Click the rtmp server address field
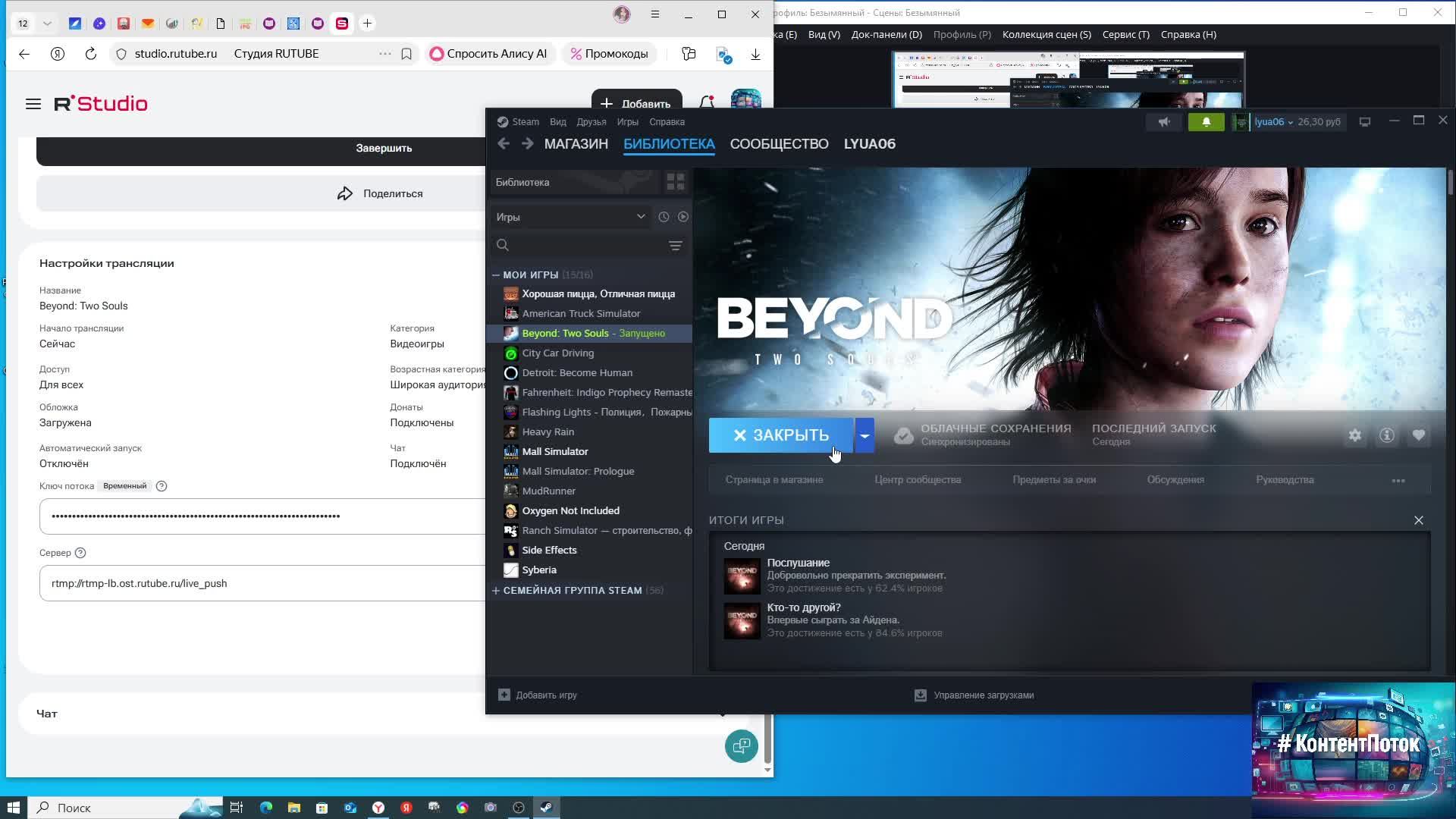Viewport: 1456px width, 819px height. coord(227,583)
